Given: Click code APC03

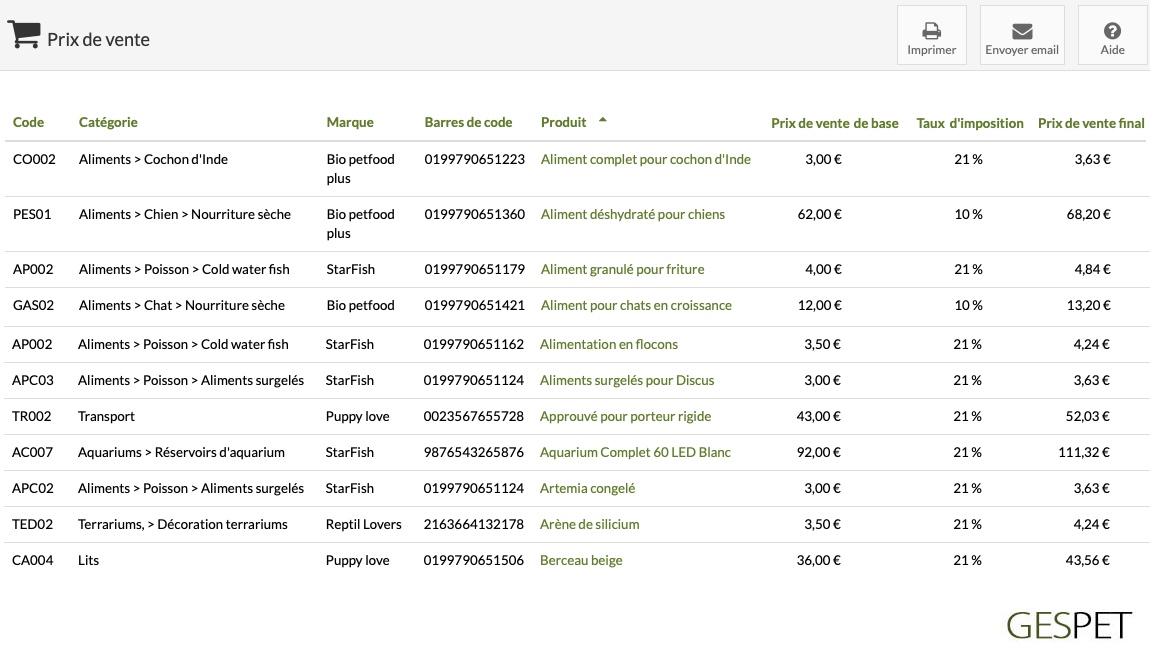Looking at the screenshot, I should [x=33, y=380].
